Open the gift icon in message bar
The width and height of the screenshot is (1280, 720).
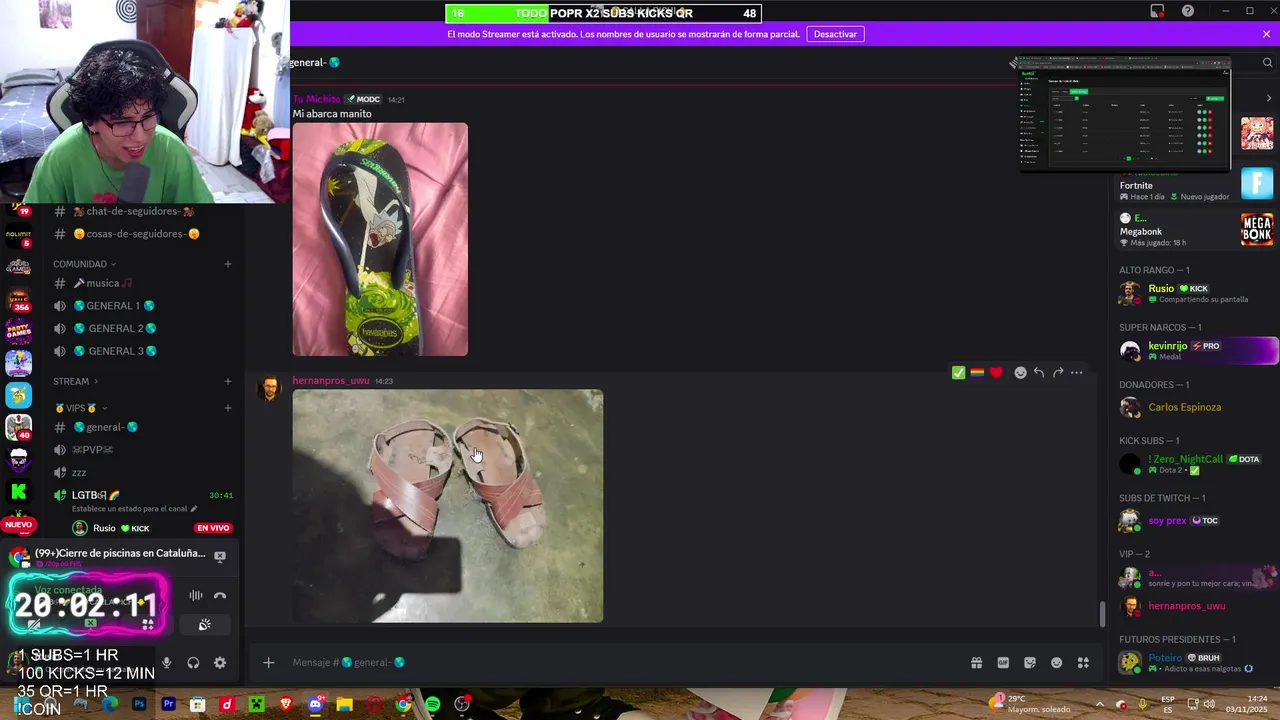tap(976, 662)
